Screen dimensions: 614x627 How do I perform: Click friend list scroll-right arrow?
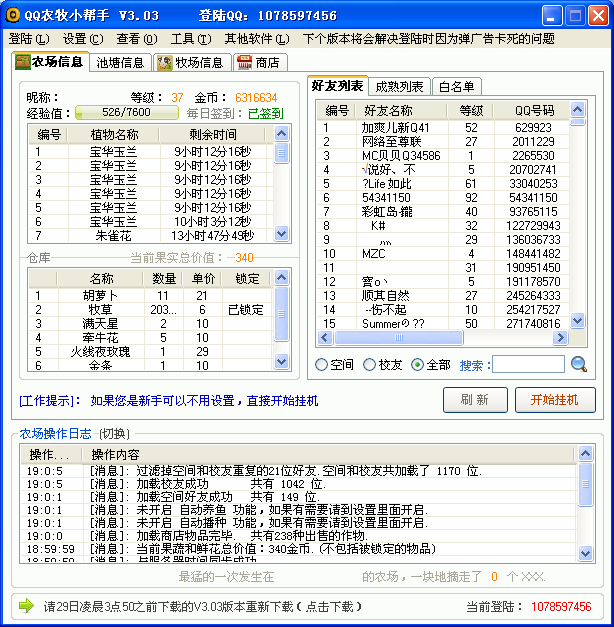[x=560, y=338]
